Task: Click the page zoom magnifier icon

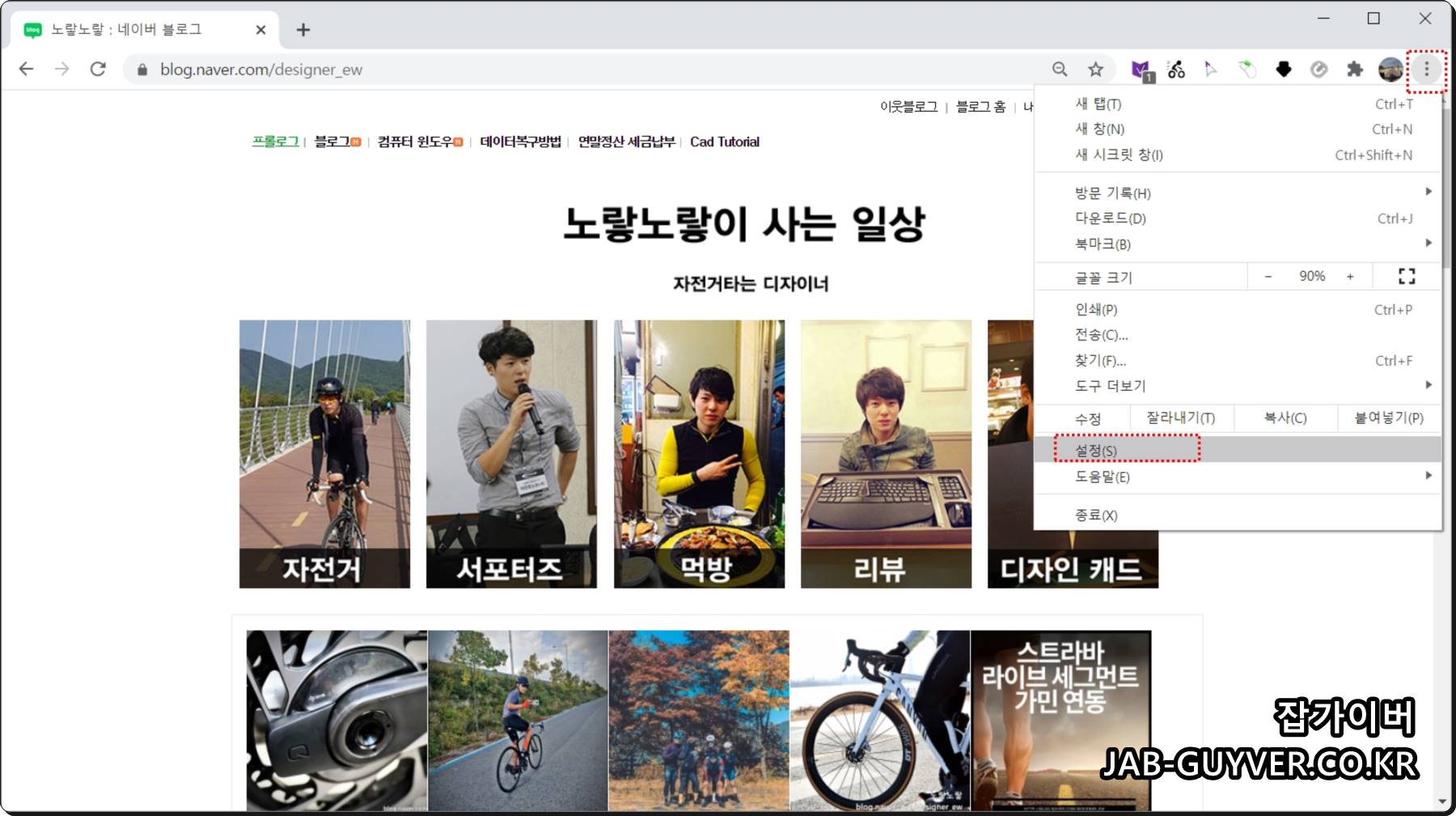Action: [1060, 70]
